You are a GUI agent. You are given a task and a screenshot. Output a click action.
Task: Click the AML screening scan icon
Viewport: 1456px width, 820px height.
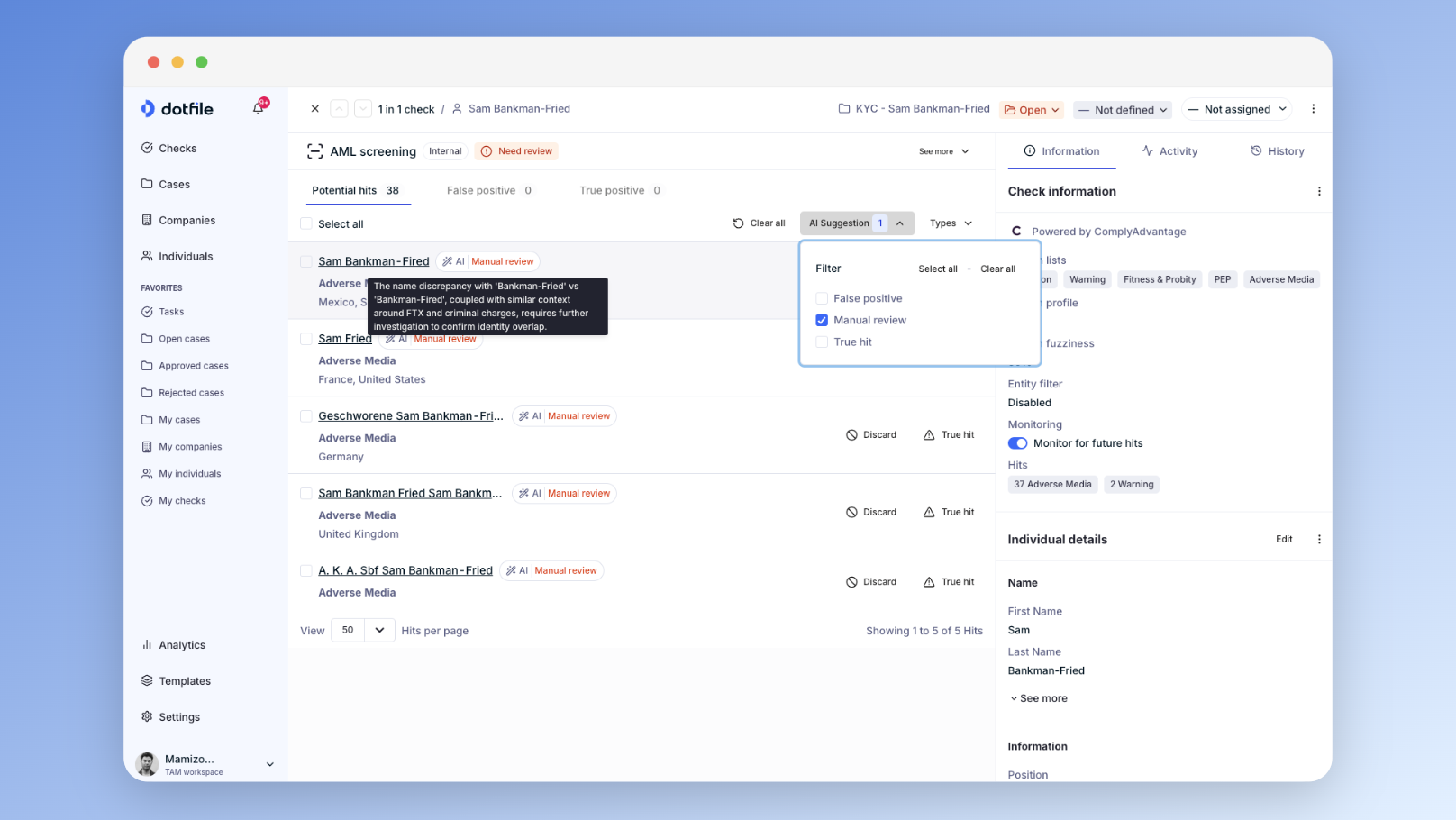coord(314,151)
